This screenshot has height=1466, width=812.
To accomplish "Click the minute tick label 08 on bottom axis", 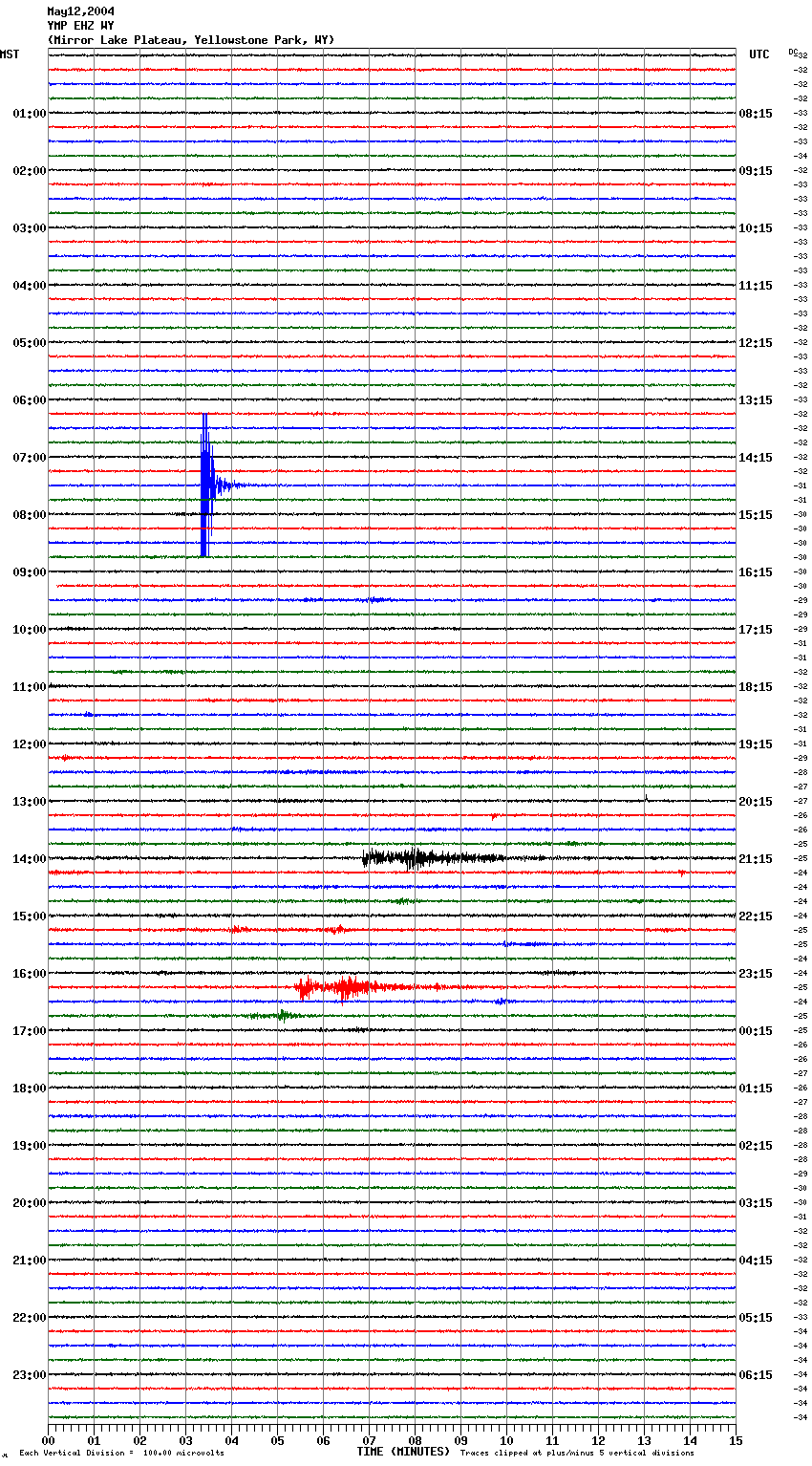I will tap(415, 1440).
